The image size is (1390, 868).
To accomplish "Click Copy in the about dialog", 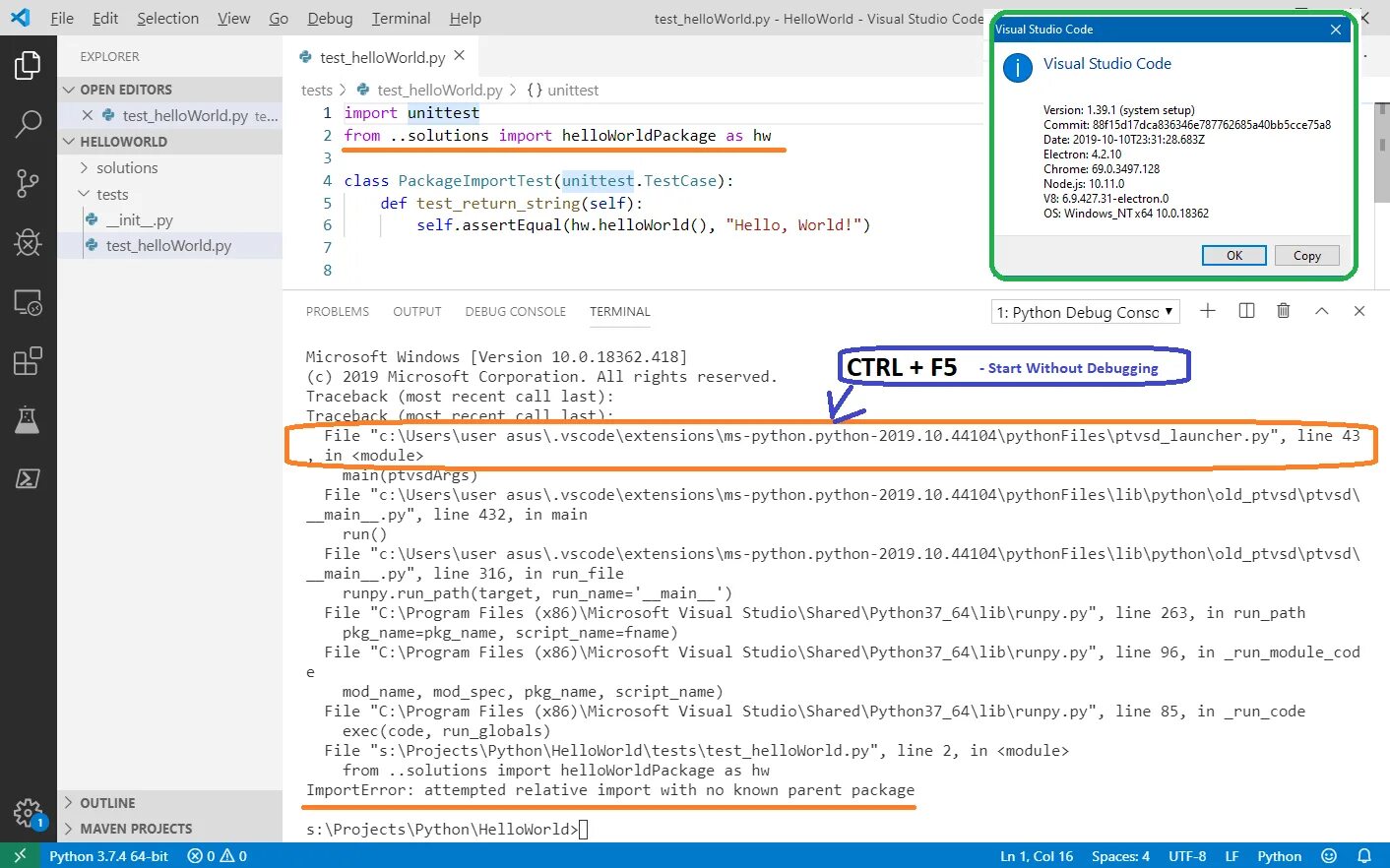I will [x=1307, y=255].
